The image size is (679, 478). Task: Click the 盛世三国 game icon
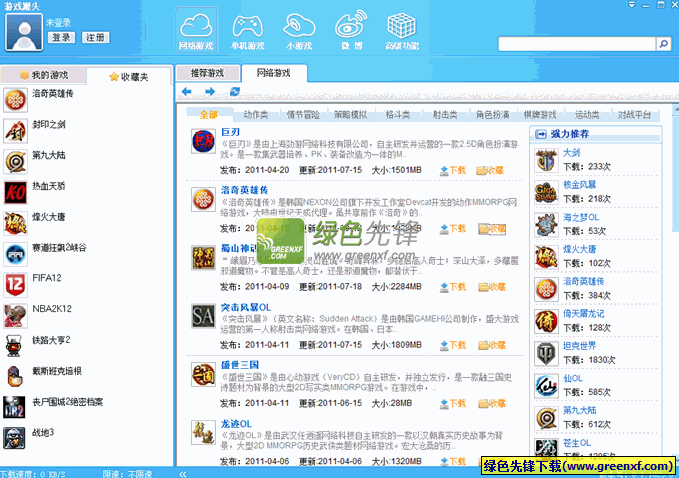203,374
